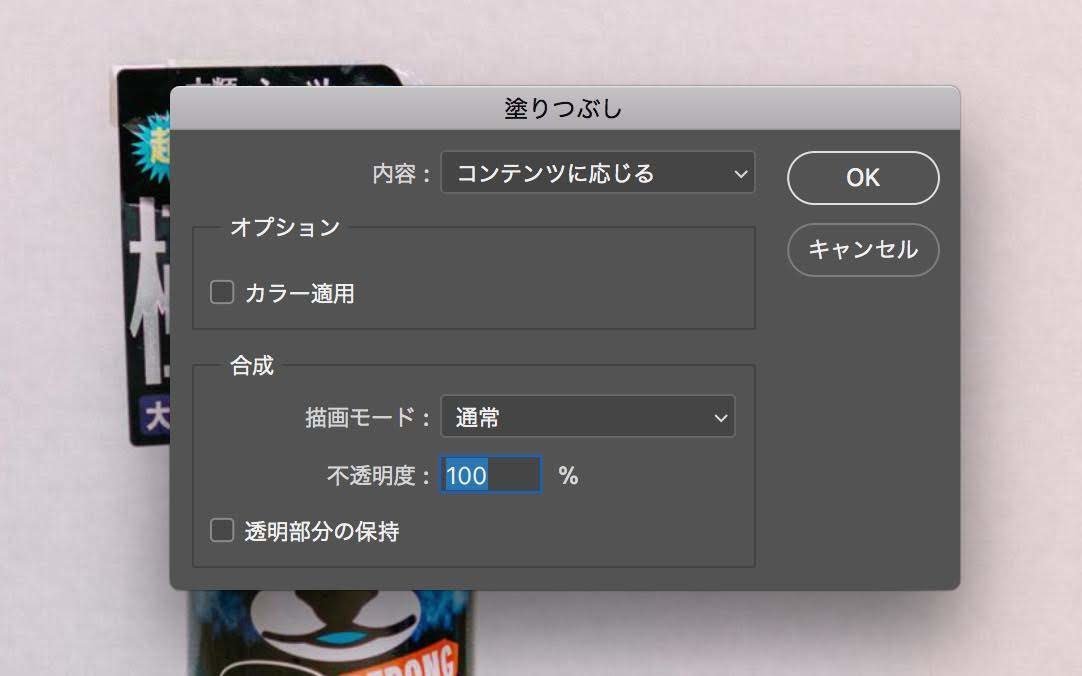Viewport: 1082px width, 676px height.
Task: Enable the カラー適用 checkbox
Action: coord(222,292)
